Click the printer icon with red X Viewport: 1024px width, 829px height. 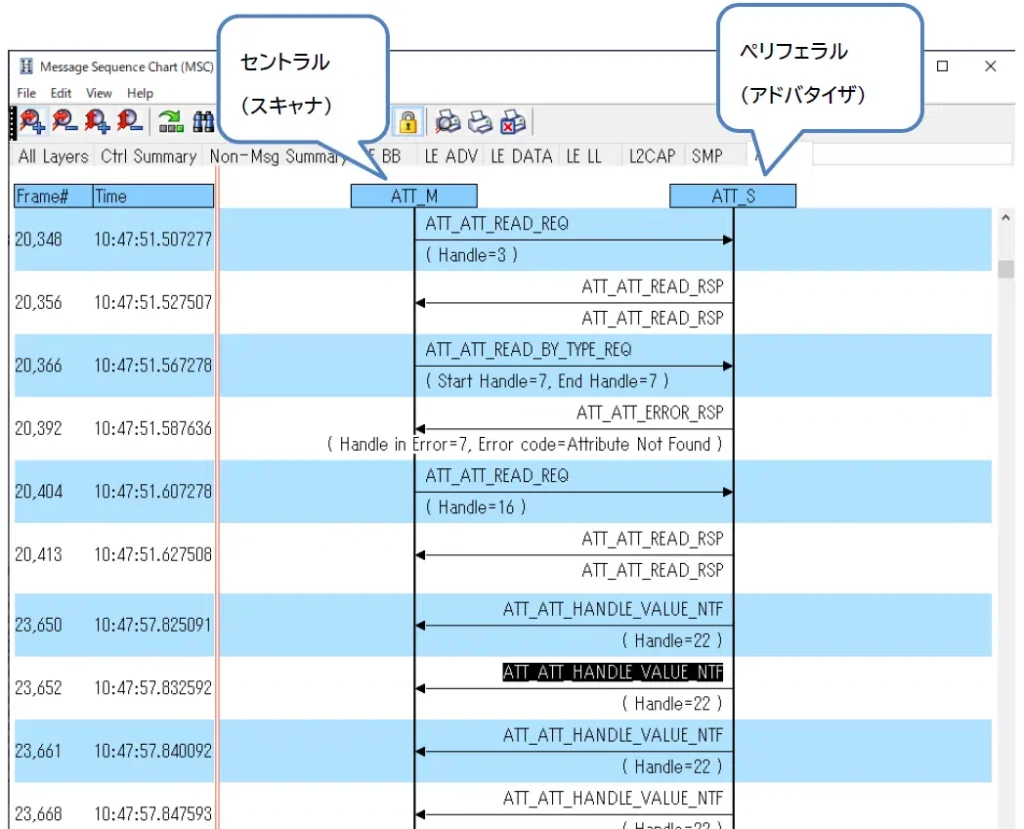(x=513, y=122)
